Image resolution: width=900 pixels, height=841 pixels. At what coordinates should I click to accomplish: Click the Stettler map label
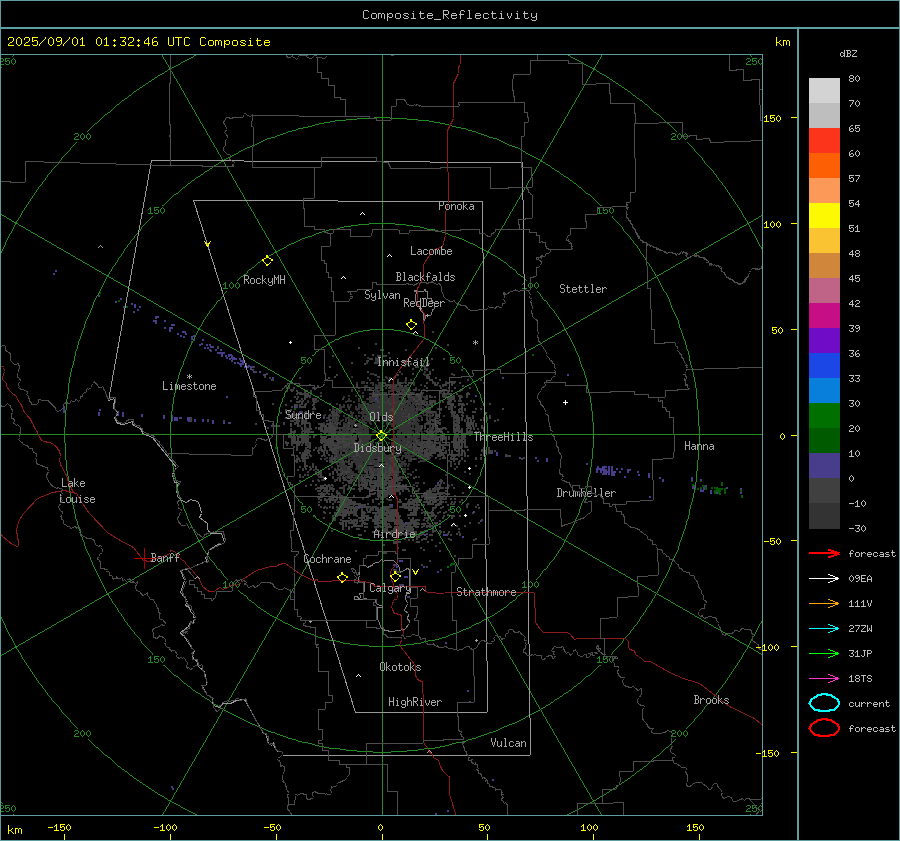[583, 289]
